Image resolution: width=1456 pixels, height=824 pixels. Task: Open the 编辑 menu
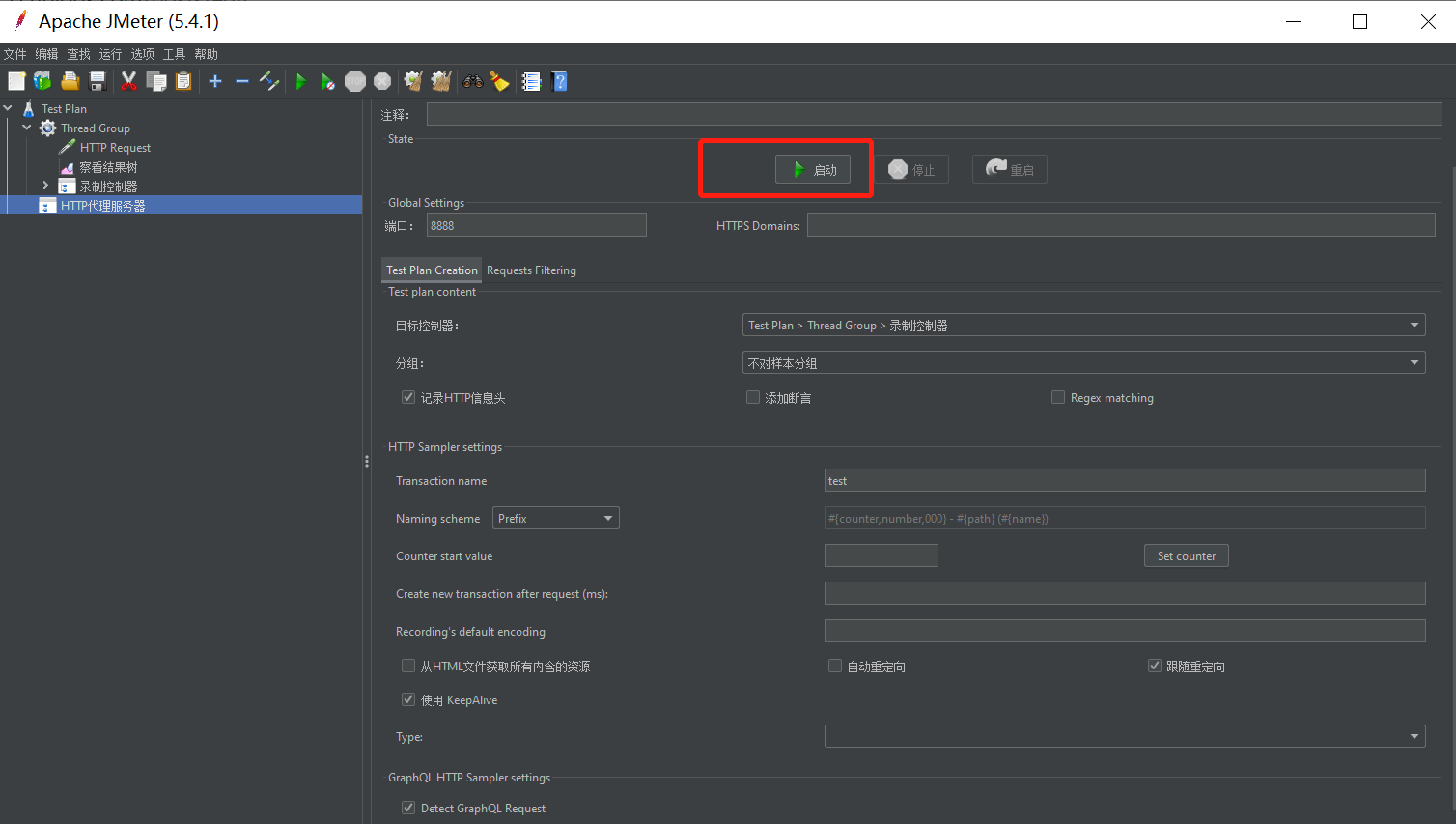pos(47,54)
